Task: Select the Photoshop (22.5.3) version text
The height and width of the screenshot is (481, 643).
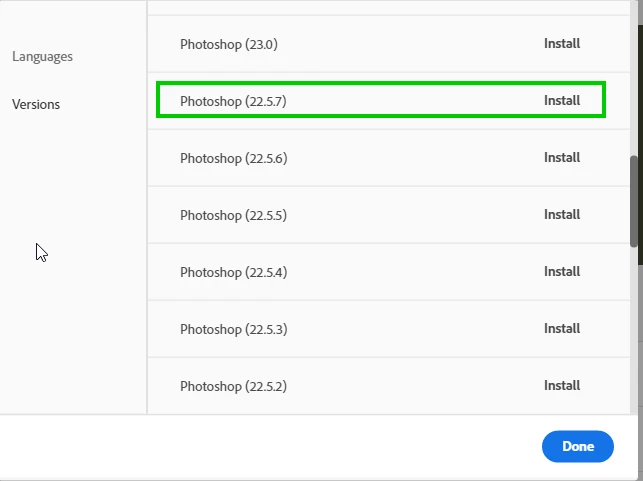Action: pos(233,329)
